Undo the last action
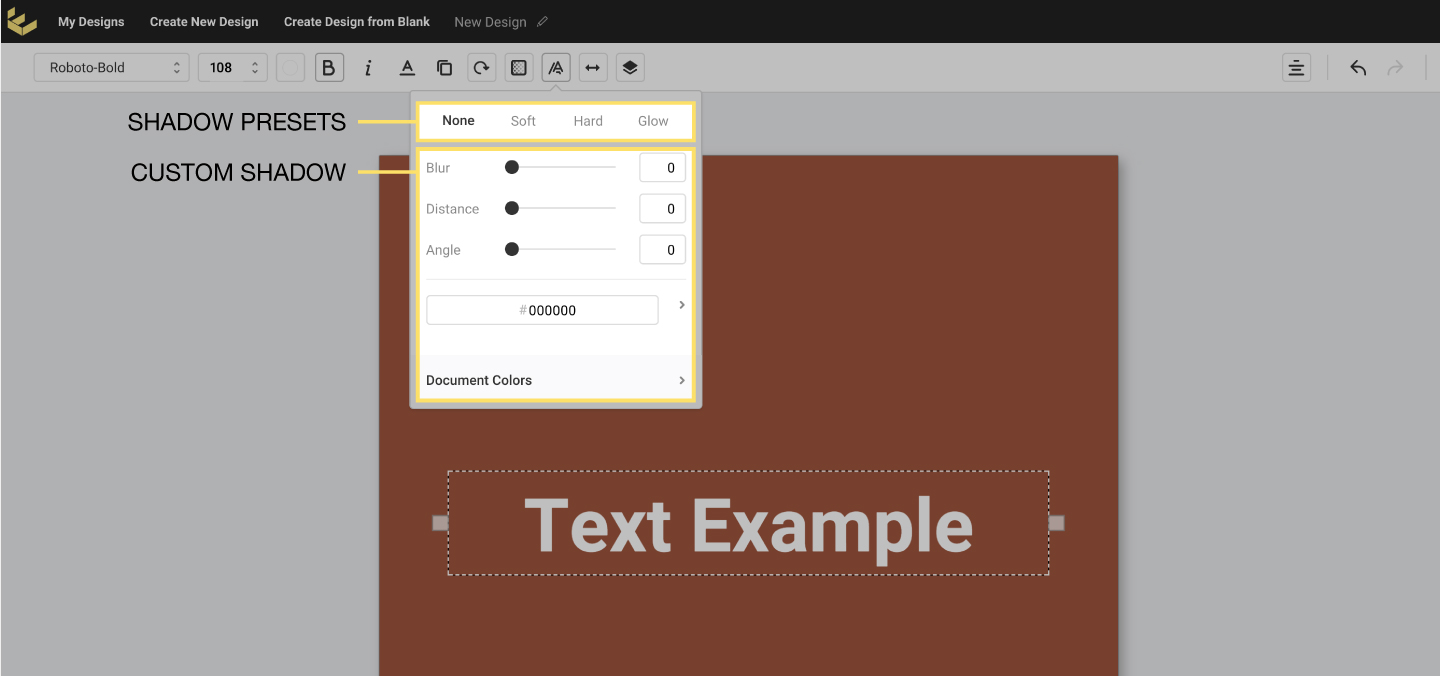The image size is (1440, 676). (1358, 68)
